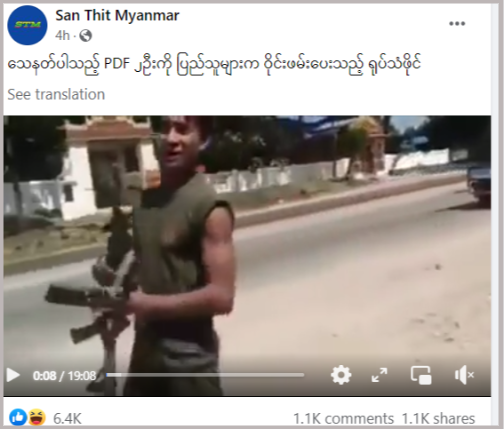504x429 pixels.
Task: Click the Burmese post caption text
Action: 214,64
